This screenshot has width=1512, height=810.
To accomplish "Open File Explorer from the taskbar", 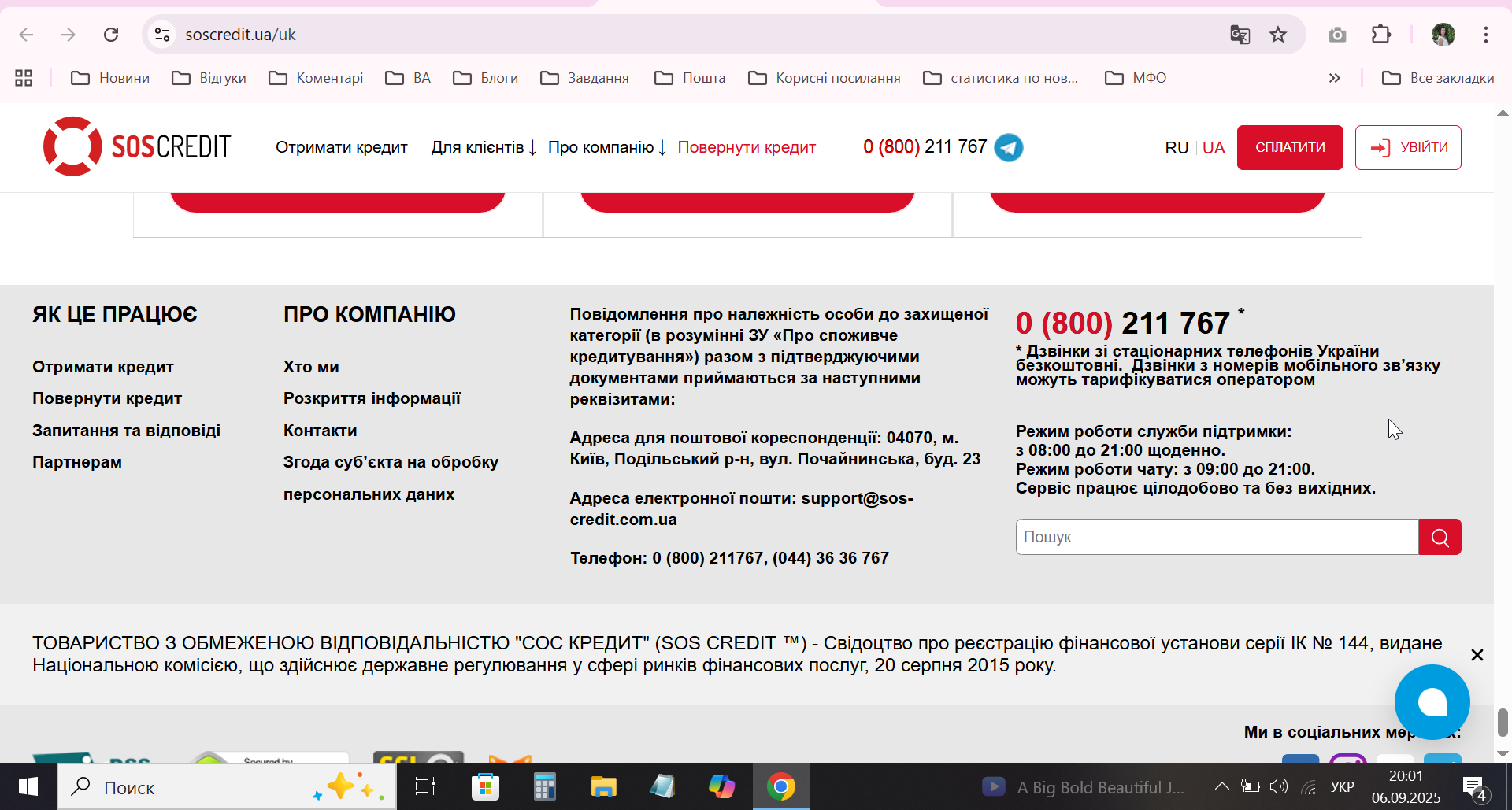I will coord(603,786).
